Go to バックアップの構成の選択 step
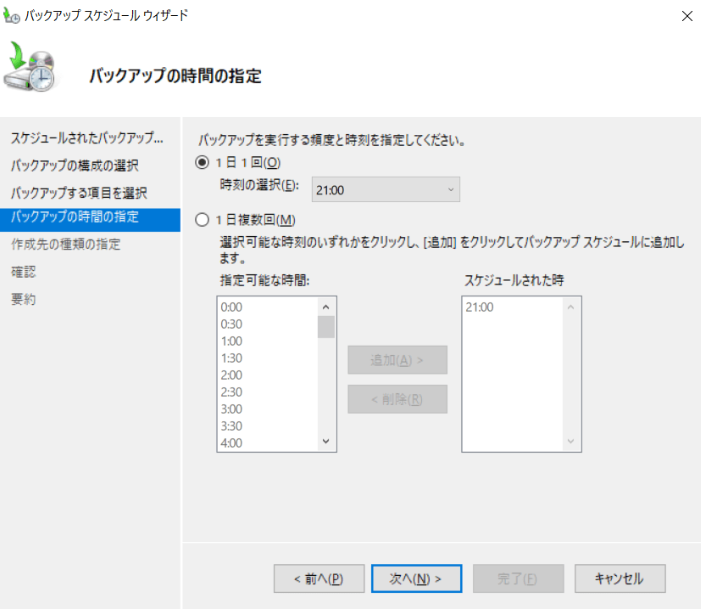The image size is (701, 609). pyautogui.click(x=75, y=165)
